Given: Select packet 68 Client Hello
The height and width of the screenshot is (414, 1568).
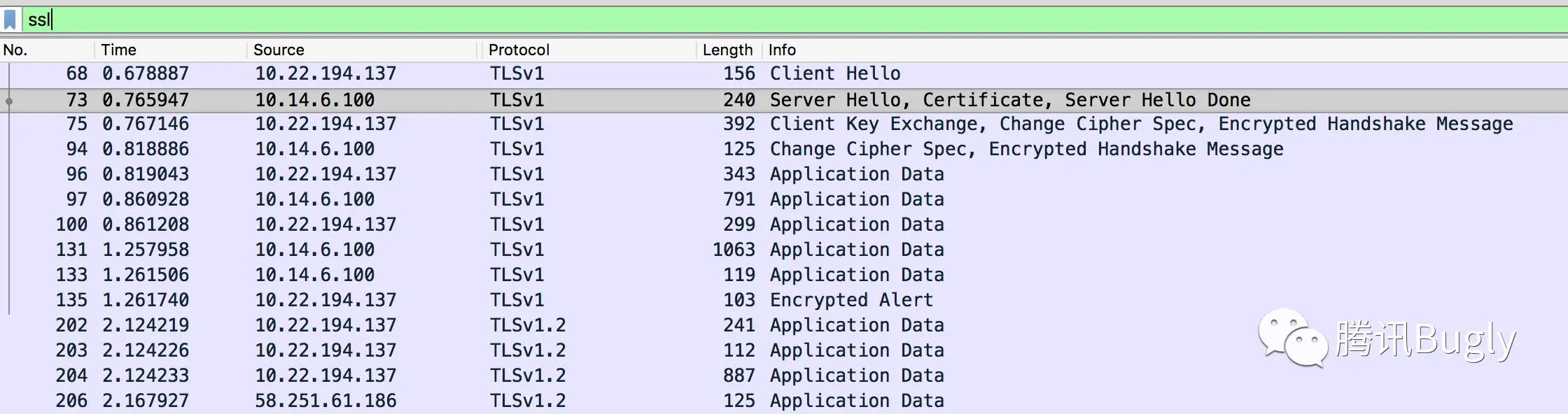Looking at the screenshot, I should pos(784,73).
